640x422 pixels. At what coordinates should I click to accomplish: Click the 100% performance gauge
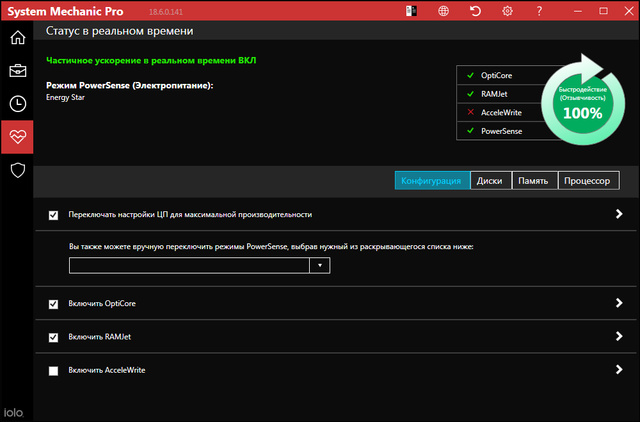(x=581, y=106)
